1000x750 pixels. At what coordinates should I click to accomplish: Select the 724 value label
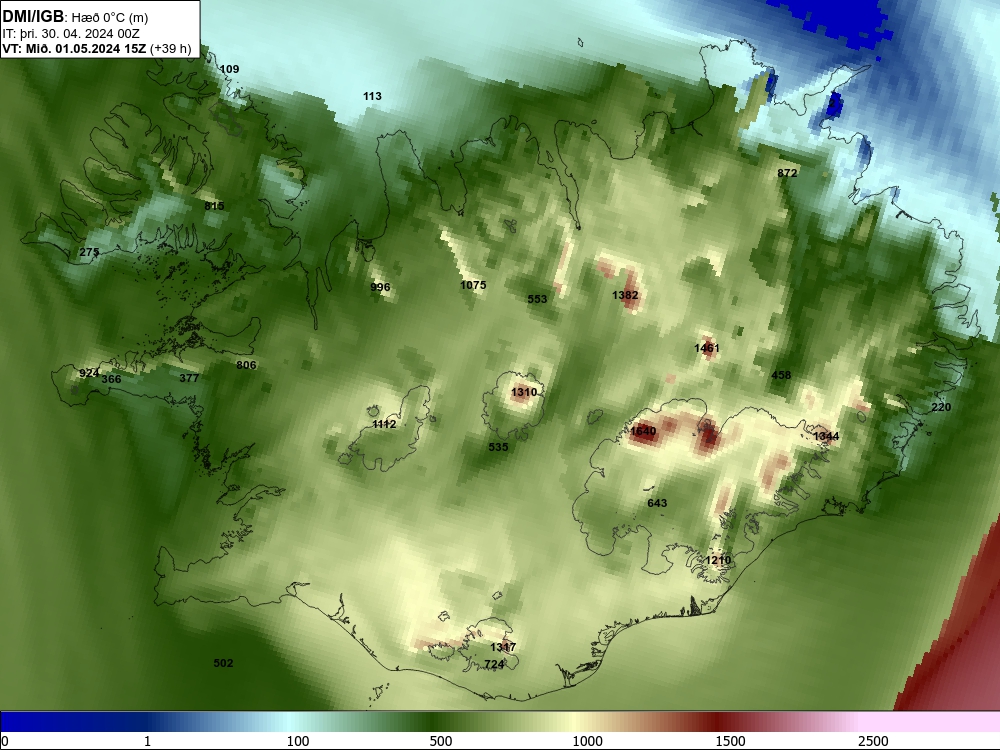pyautogui.click(x=494, y=664)
